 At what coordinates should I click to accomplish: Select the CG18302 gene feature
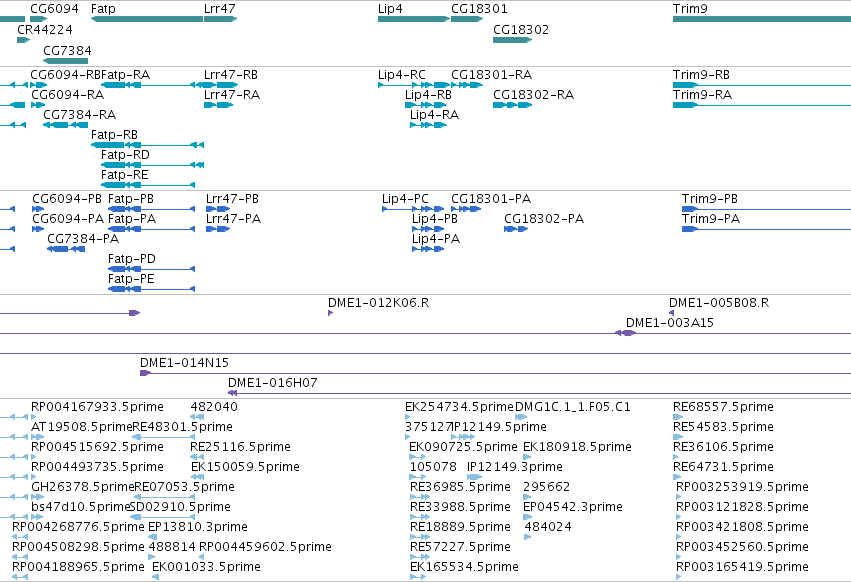(x=512, y=40)
